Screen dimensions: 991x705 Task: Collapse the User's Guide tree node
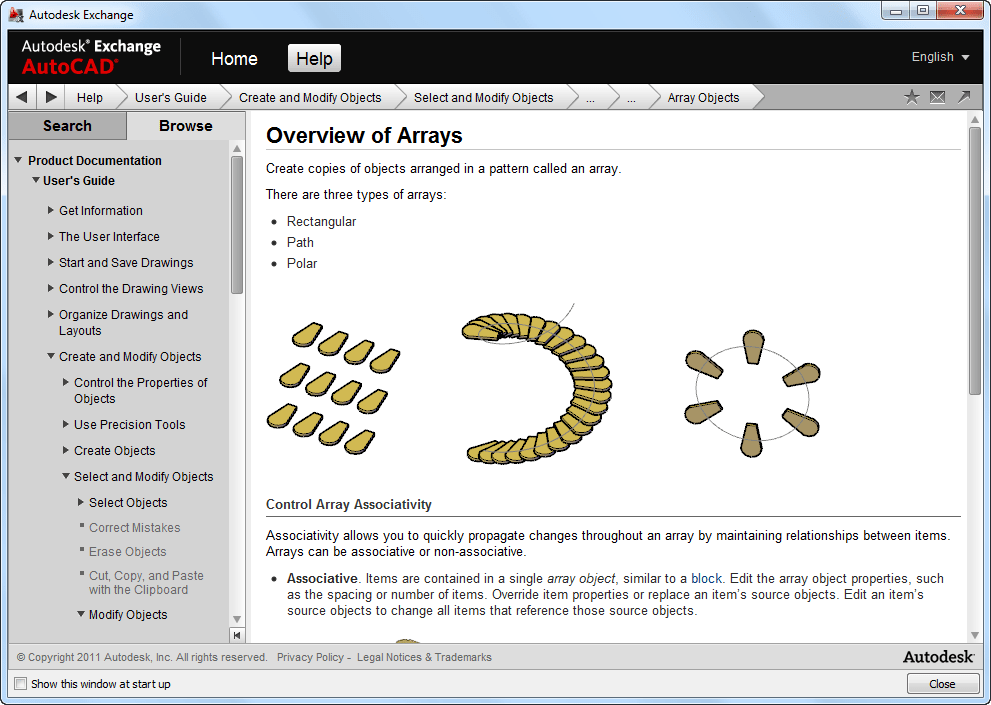coord(35,180)
